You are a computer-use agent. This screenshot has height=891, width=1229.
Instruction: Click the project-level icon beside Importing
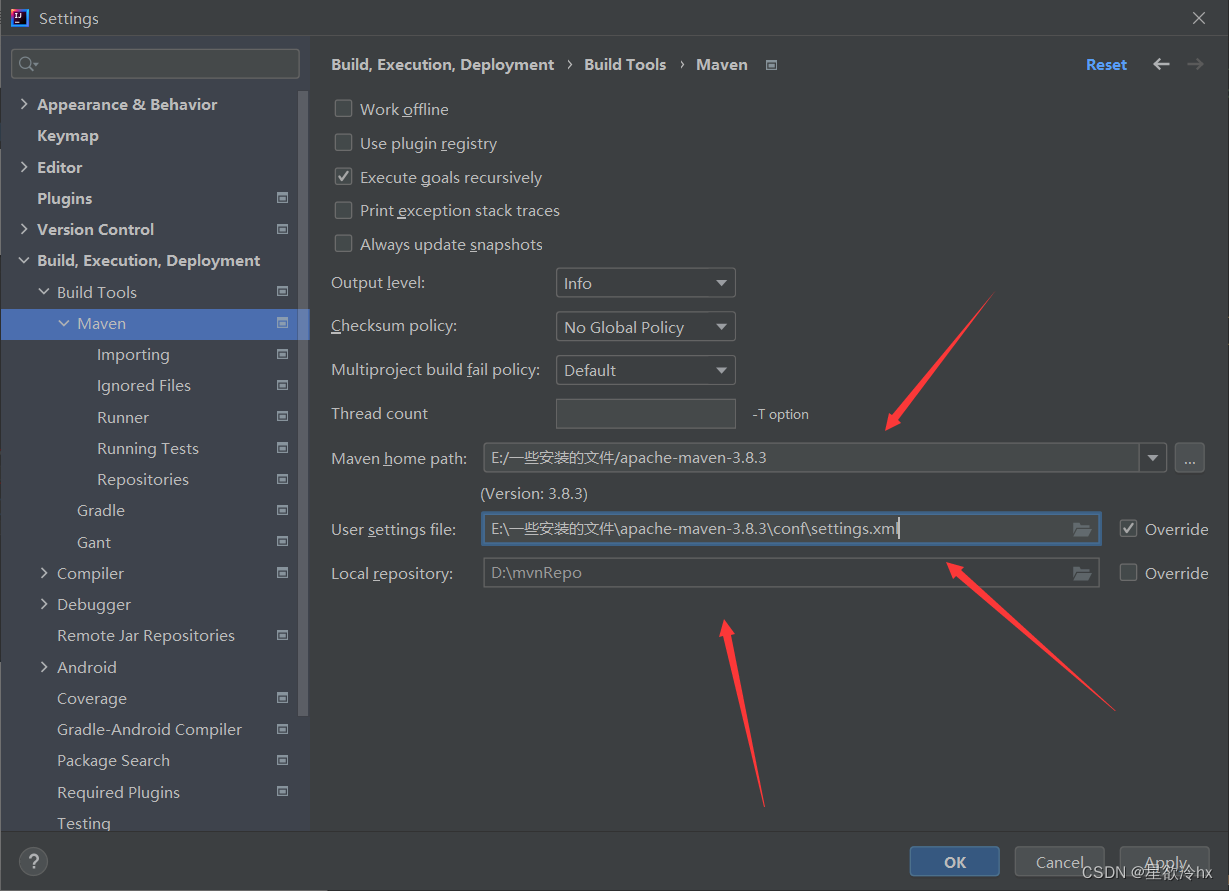point(283,354)
